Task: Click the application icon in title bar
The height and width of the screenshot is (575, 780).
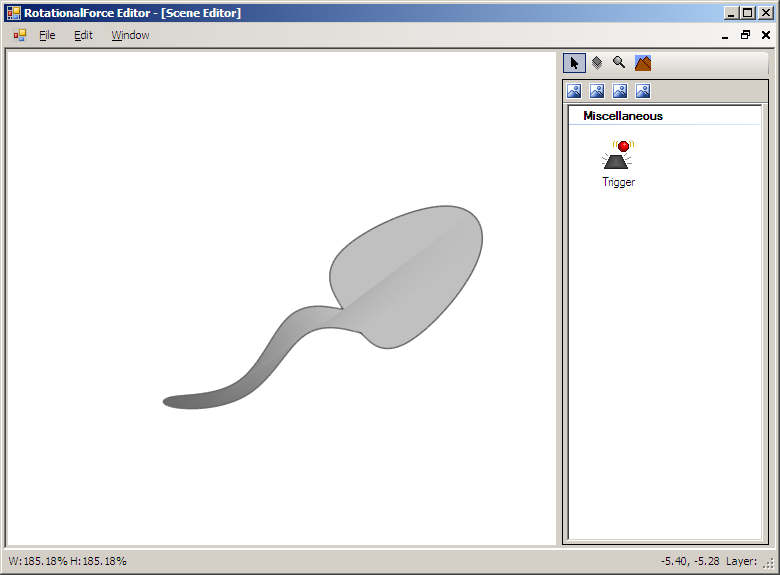Action: click(13, 13)
